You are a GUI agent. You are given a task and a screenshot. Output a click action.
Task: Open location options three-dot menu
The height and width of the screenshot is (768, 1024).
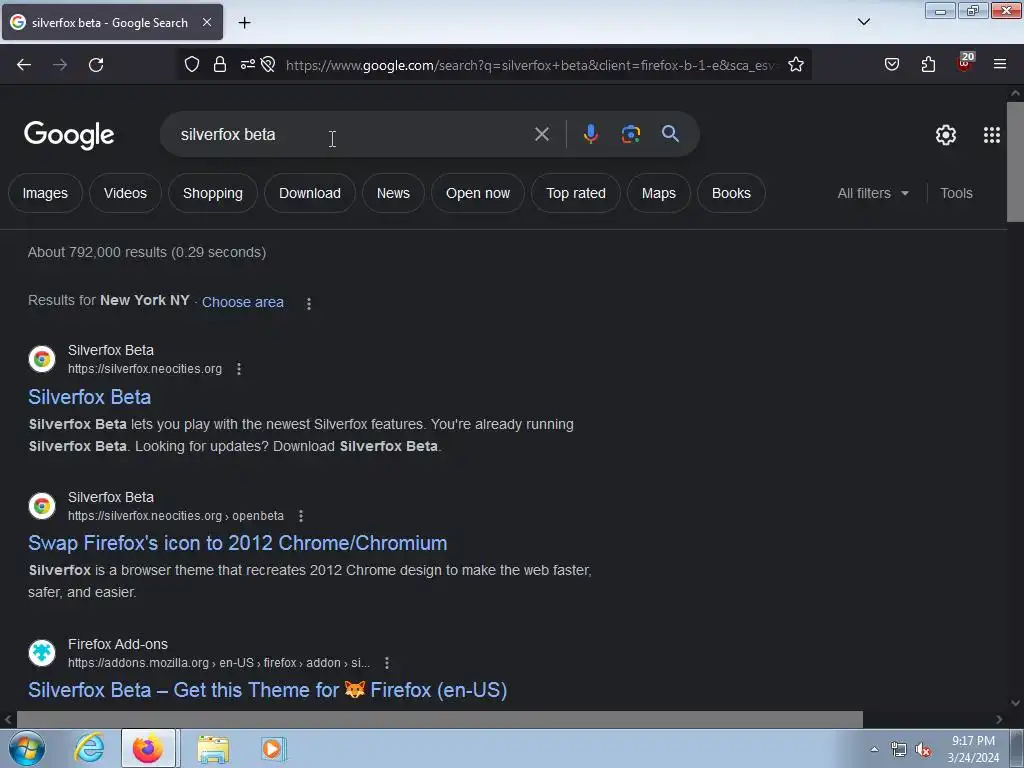click(309, 304)
